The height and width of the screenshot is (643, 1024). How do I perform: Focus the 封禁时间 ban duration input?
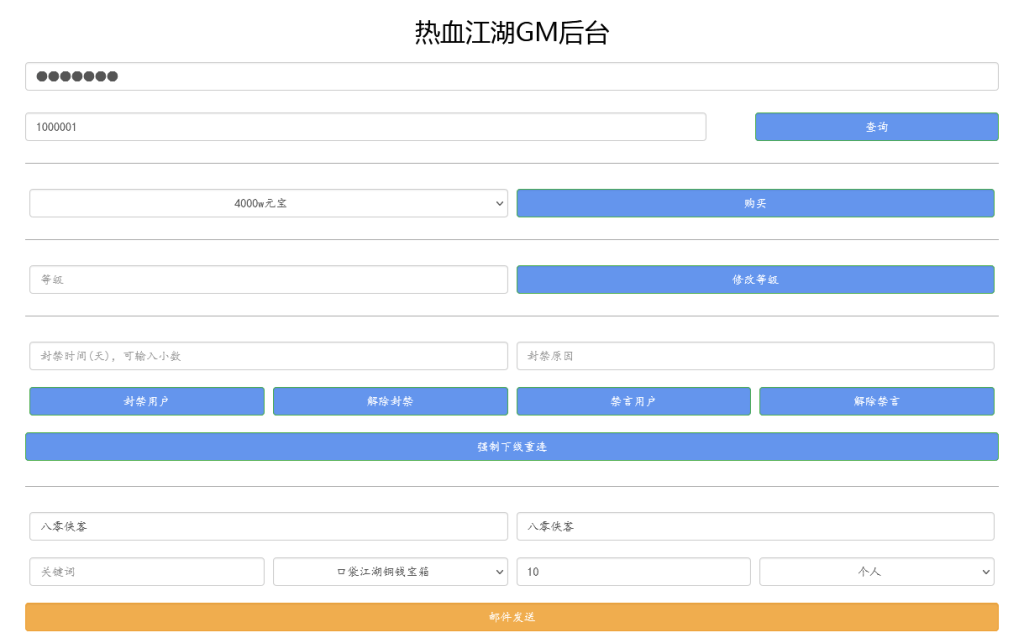pyautogui.click(x=268, y=355)
